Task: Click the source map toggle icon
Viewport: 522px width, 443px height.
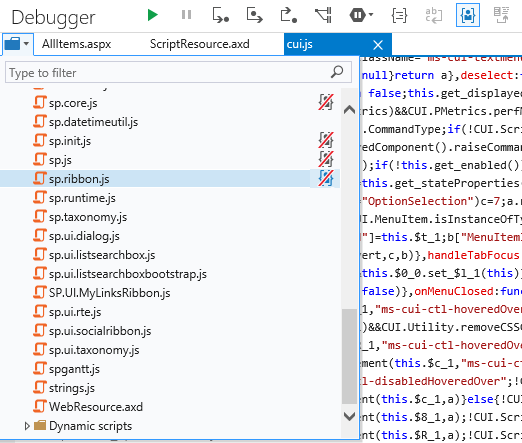Action: (501, 15)
